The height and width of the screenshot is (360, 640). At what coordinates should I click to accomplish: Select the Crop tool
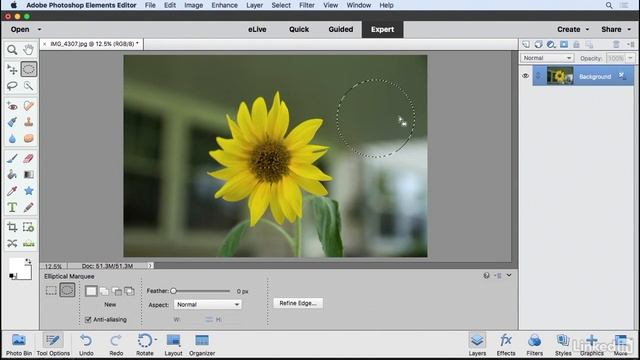12,227
